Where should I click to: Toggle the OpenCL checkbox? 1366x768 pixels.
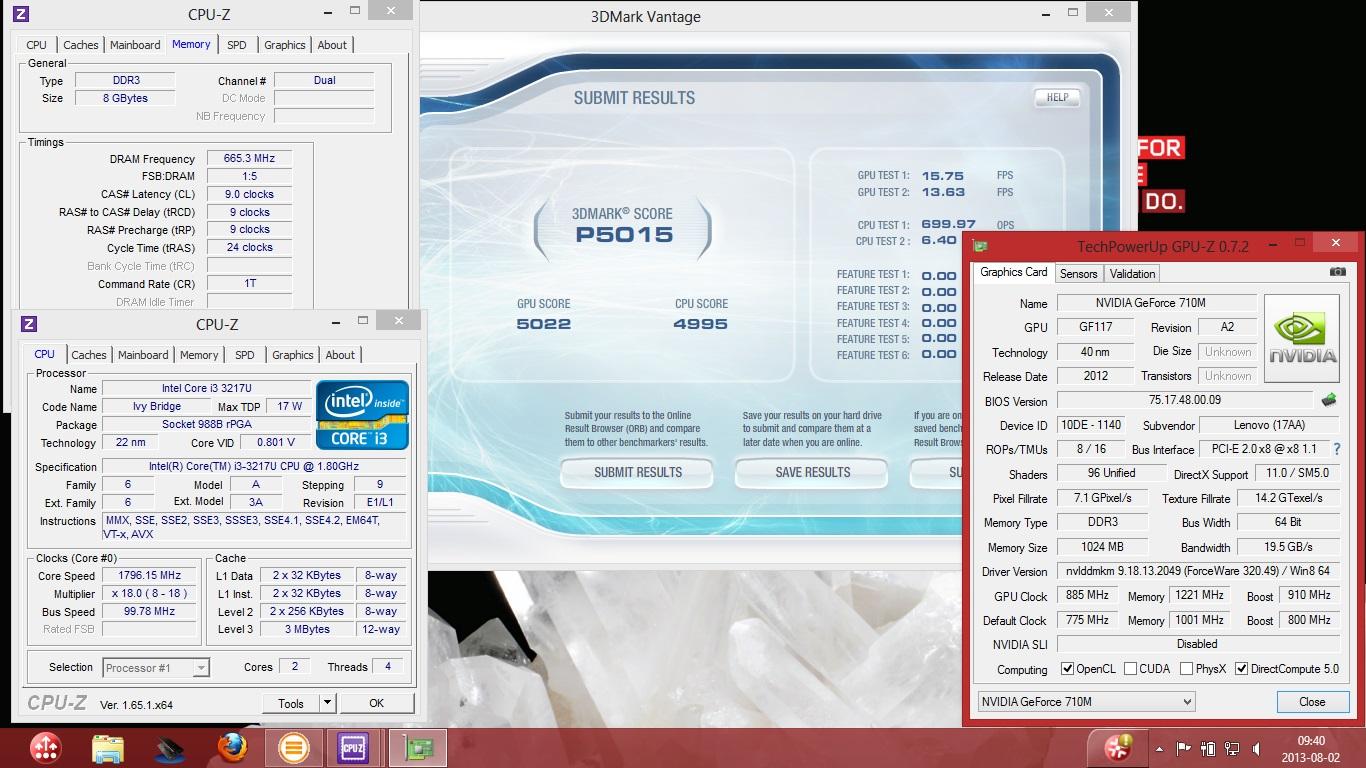pyautogui.click(x=1067, y=669)
